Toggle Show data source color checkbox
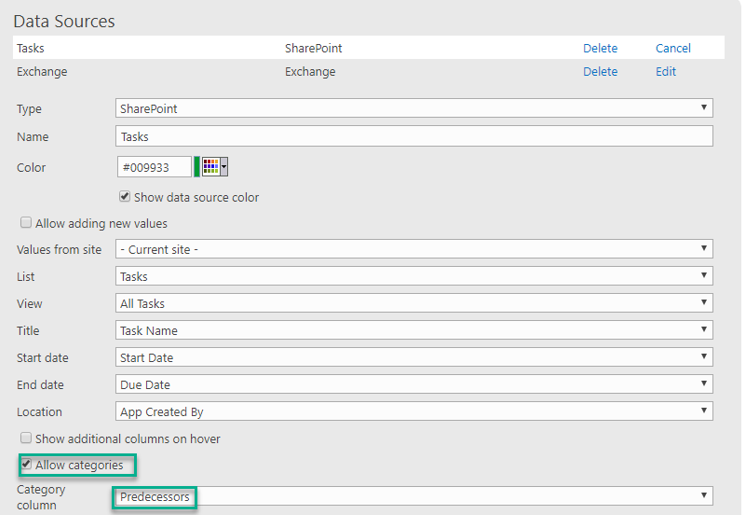Viewport: 744px width, 515px height. pyautogui.click(x=125, y=197)
